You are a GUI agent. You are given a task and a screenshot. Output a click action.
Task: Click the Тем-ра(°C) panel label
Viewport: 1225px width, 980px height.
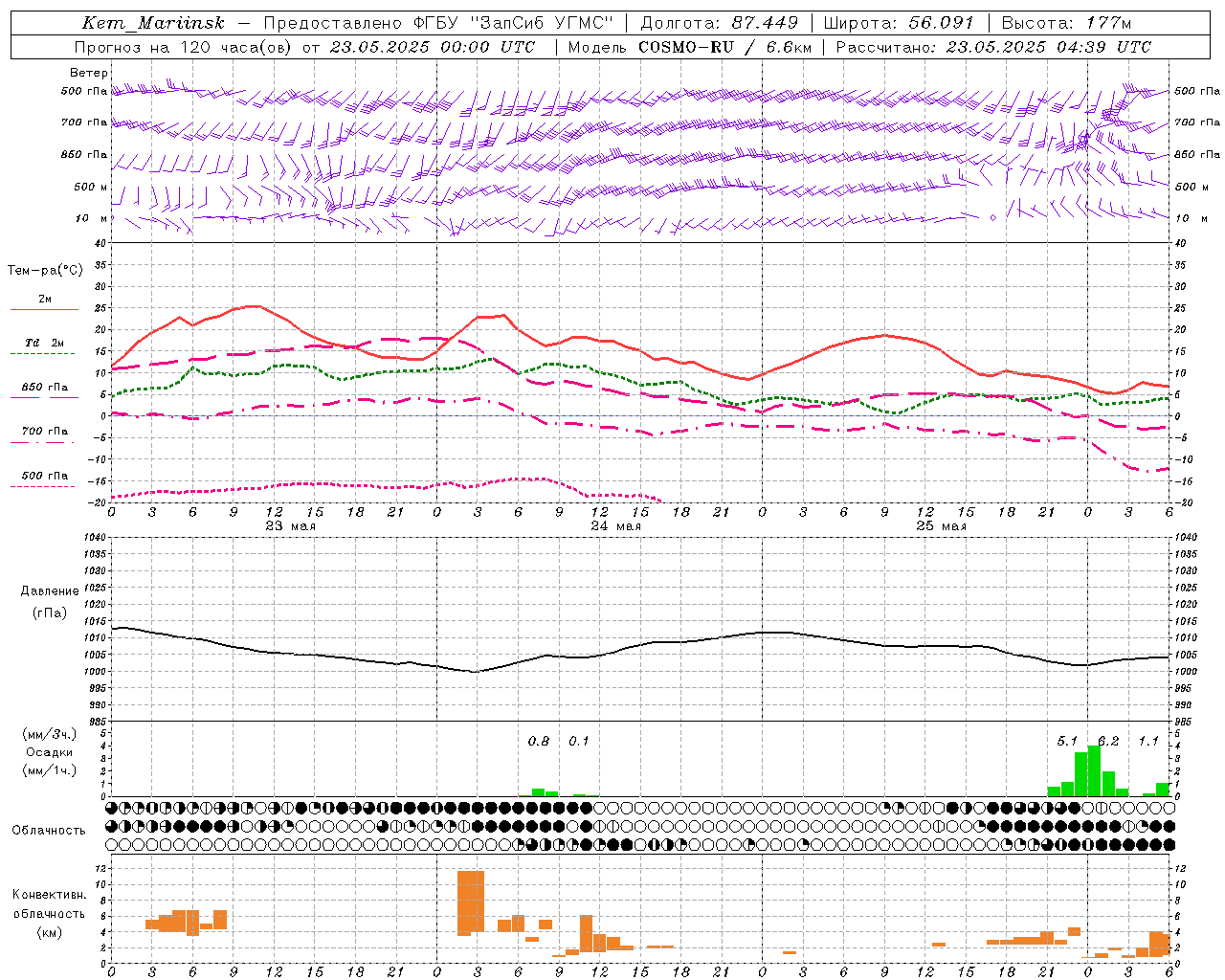[45, 271]
